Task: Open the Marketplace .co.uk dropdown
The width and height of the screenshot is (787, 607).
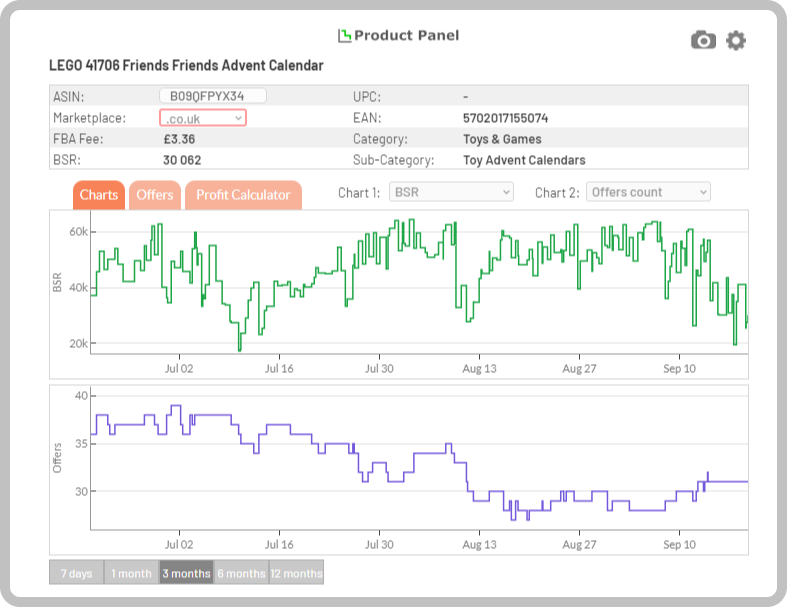Action: 203,118
